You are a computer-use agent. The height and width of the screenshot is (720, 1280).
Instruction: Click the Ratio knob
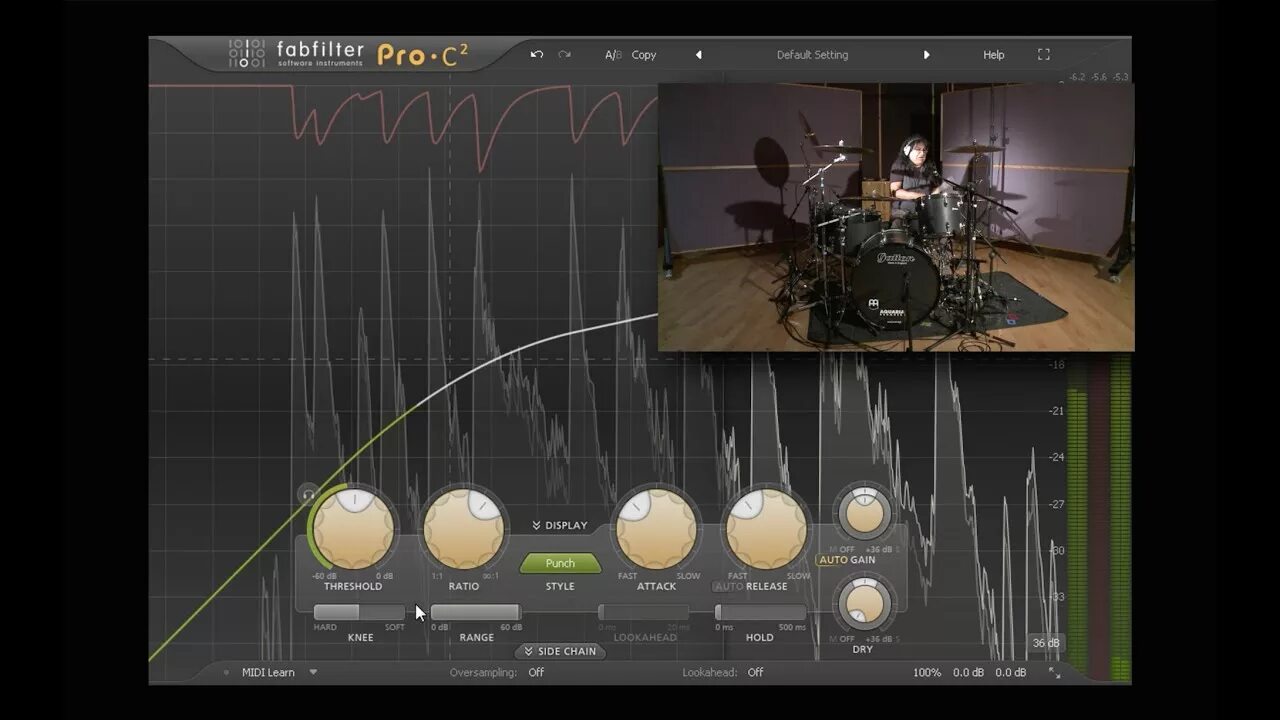(x=464, y=528)
